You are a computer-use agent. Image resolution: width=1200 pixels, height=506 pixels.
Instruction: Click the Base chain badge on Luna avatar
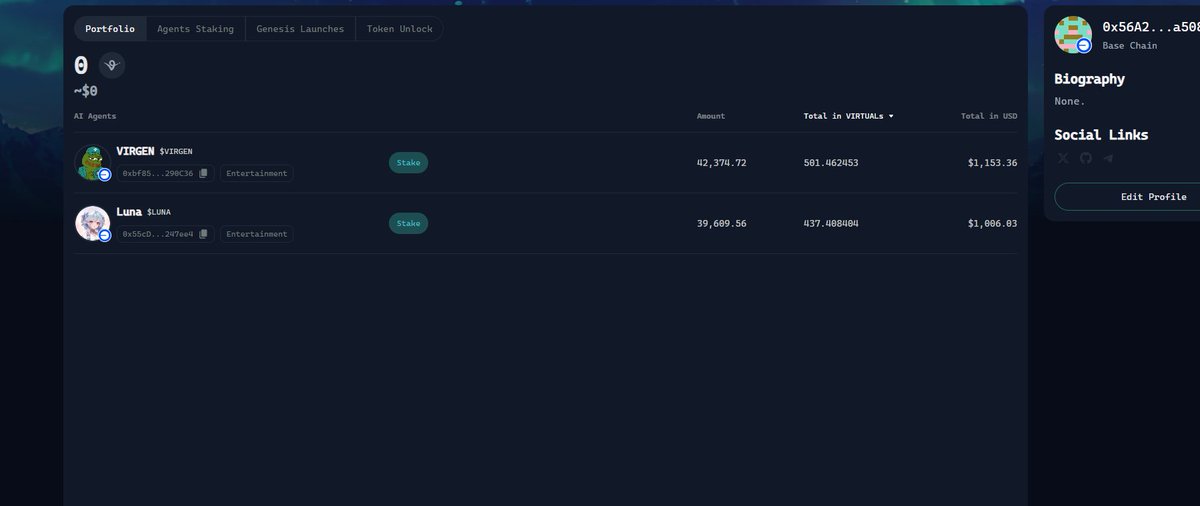tap(104, 235)
